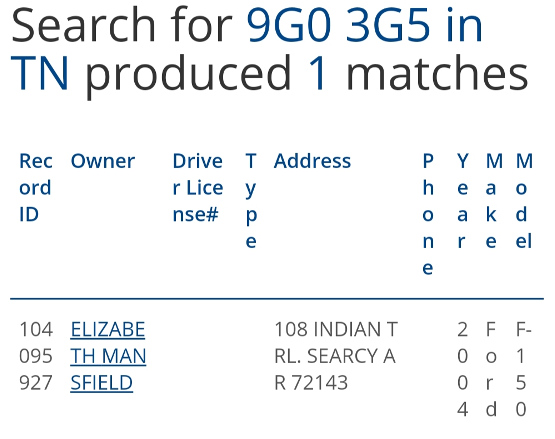Click the Driver License# column header
This screenshot has height=439, width=555.
coord(198,188)
